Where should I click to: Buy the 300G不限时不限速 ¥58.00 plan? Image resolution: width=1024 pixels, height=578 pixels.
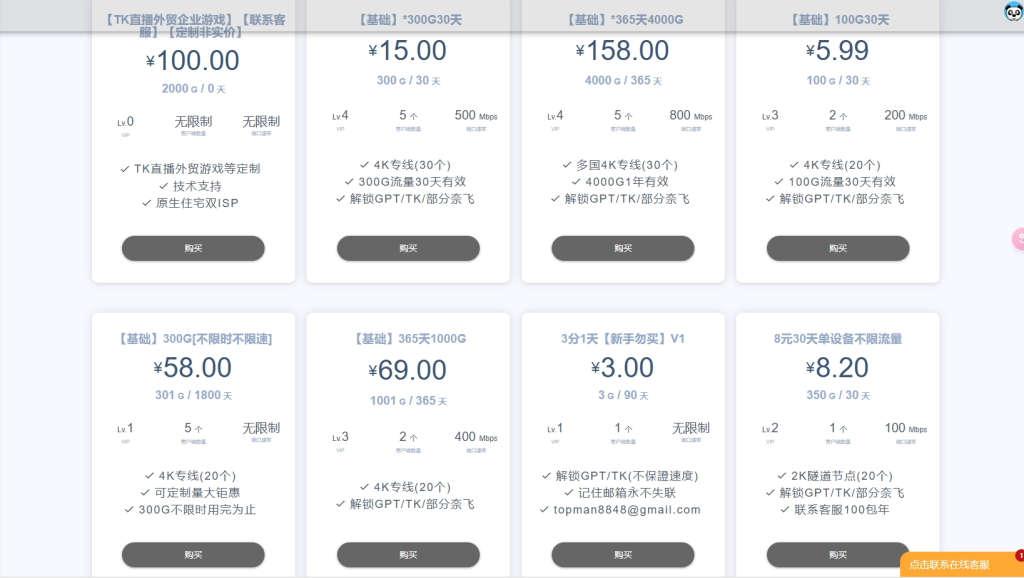193,555
